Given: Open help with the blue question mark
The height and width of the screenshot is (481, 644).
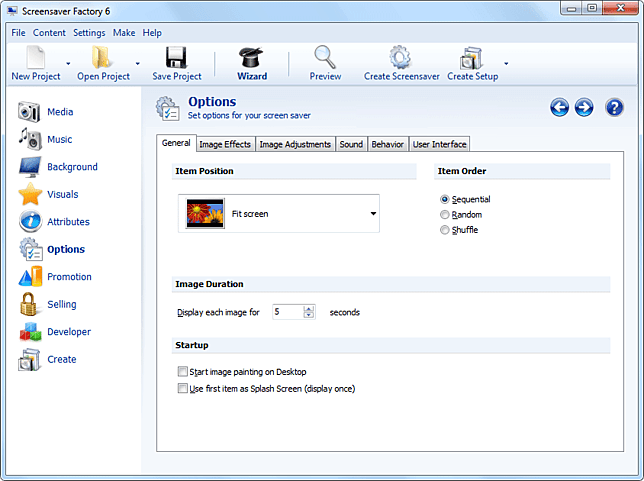Looking at the screenshot, I should pyautogui.click(x=614, y=108).
